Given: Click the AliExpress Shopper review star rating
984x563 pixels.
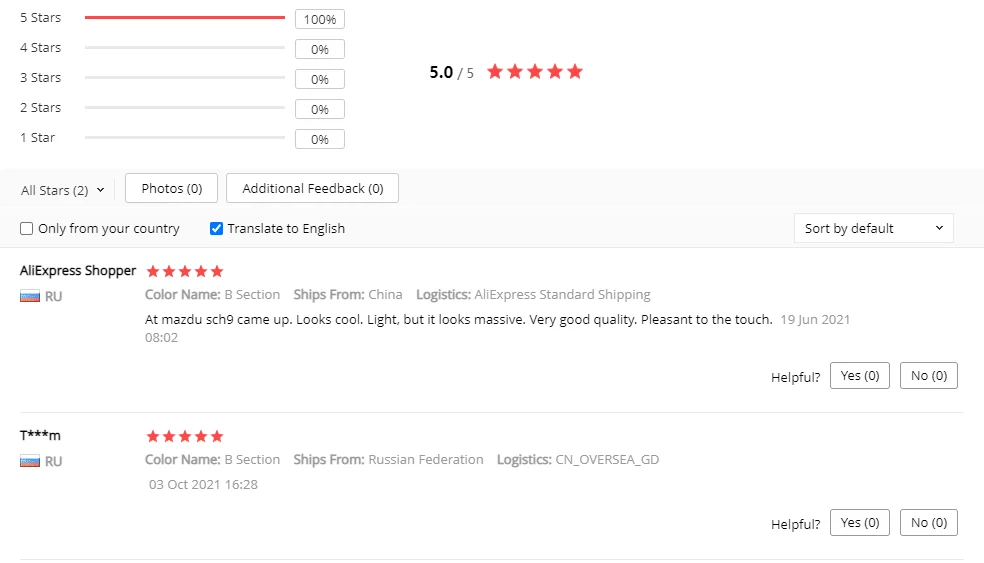Looking at the screenshot, I should tap(185, 271).
